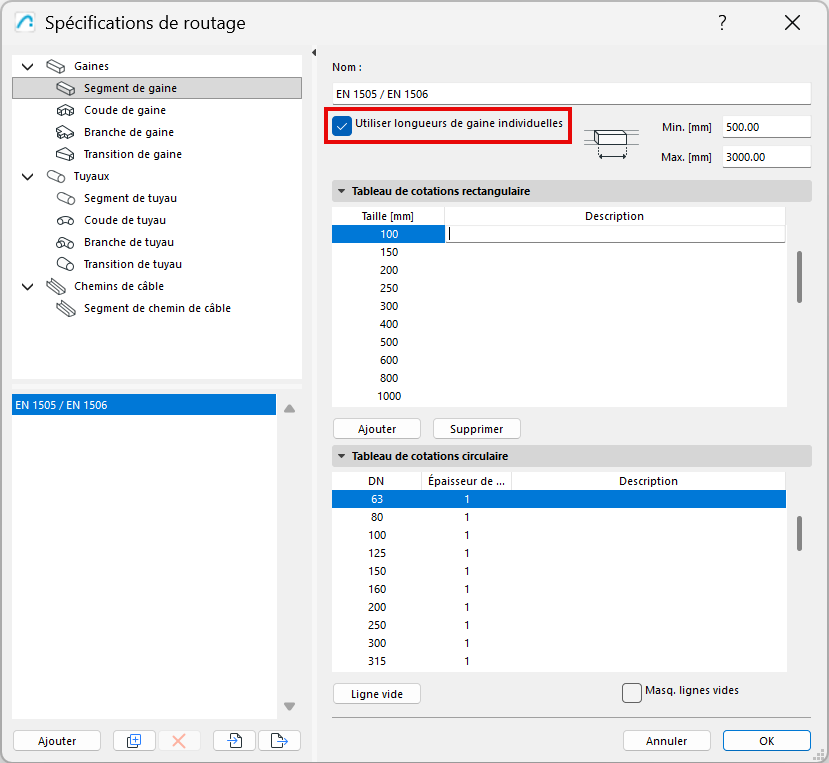
Task: Collapse Tableau de cotations rectangulaire section
Action: click(x=341, y=191)
